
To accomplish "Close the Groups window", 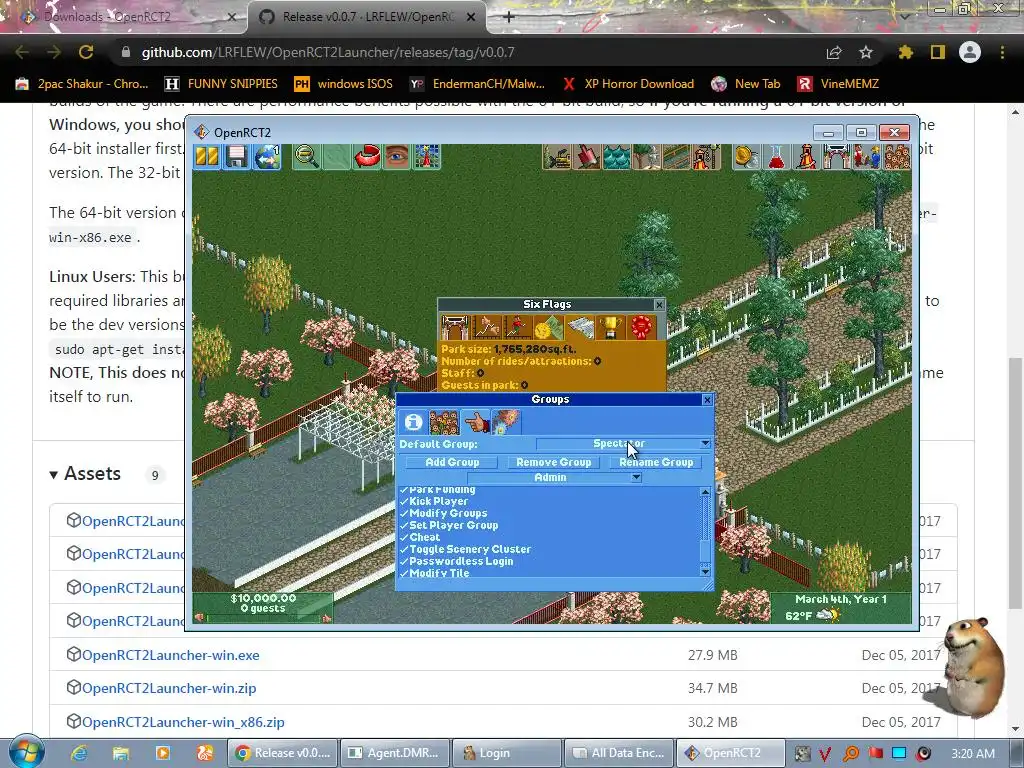I will 707,400.
